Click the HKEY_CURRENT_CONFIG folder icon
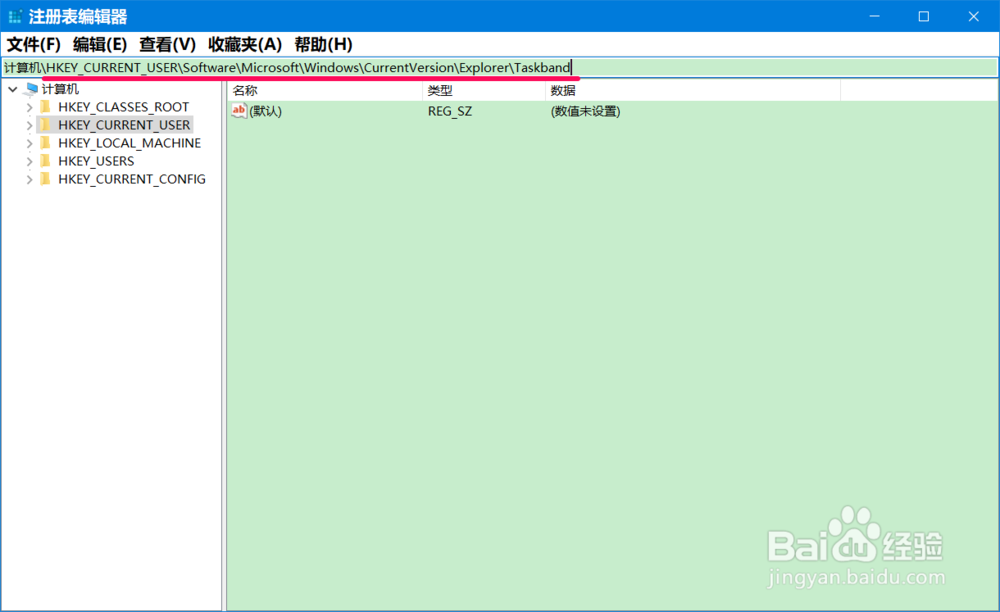The height and width of the screenshot is (612, 1000). (44, 178)
